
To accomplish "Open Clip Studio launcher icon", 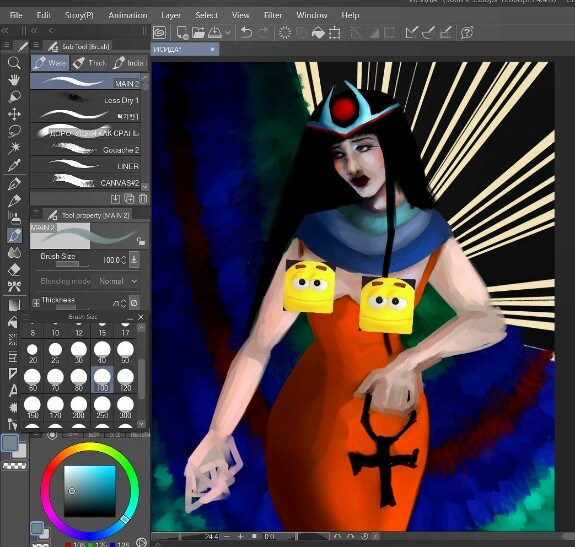I will pos(160,33).
